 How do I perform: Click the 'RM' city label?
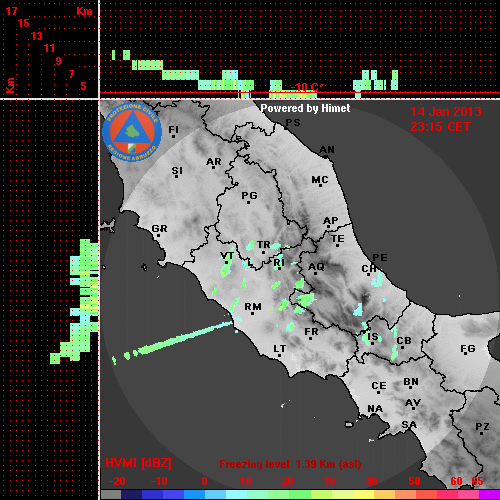(253, 307)
